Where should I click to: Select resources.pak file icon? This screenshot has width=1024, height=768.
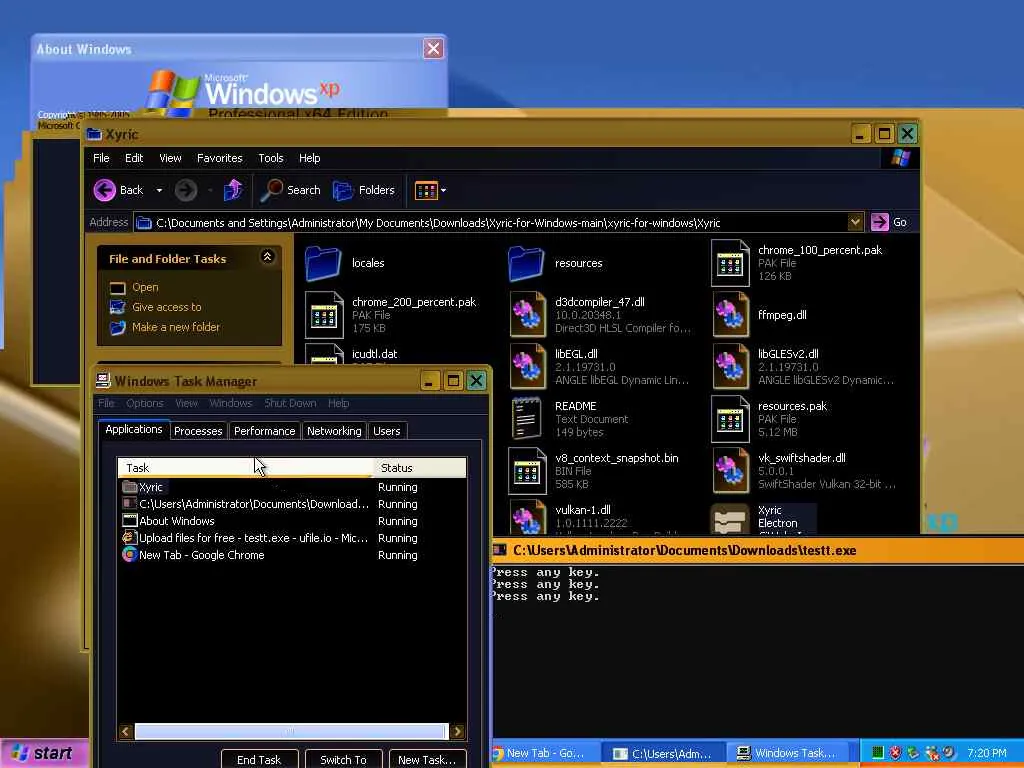730,419
